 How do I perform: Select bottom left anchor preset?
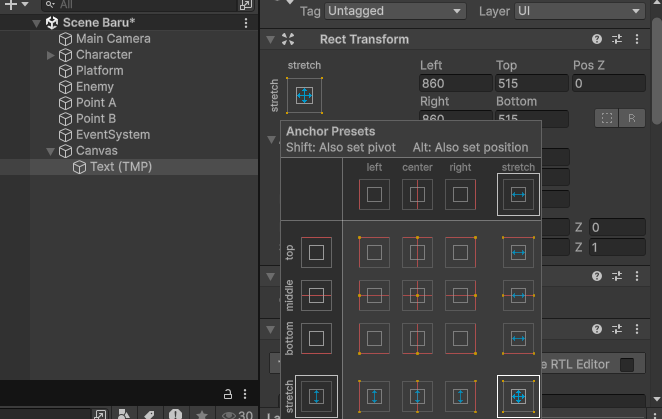(x=374, y=339)
